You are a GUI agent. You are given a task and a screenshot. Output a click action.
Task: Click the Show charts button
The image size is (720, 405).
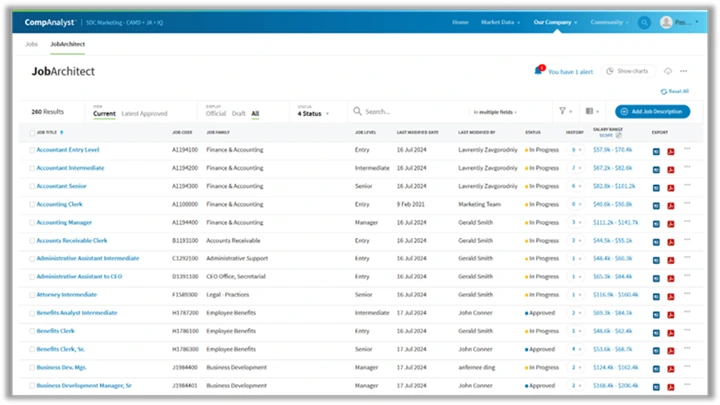pyautogui.click(x=627, y=71)
